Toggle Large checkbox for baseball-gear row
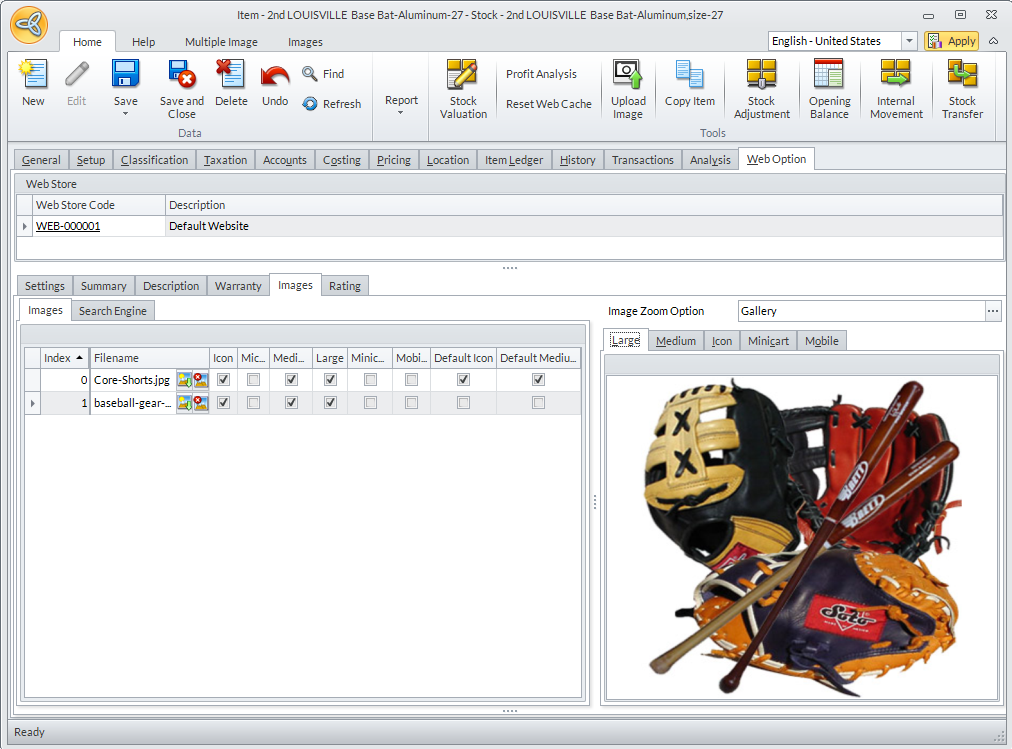This screenshot has width=1012, height=749. coord(330,403)
